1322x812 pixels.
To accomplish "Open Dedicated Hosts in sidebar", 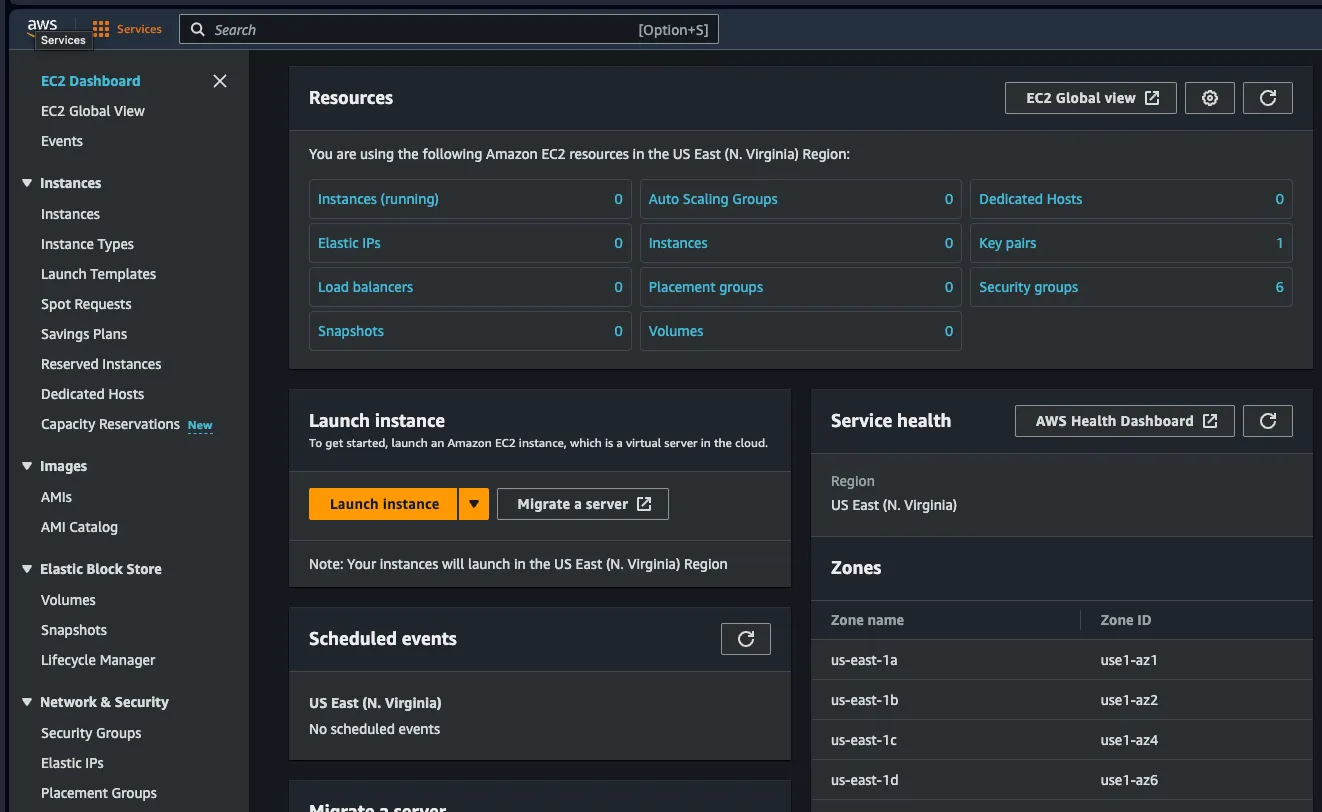I will 93,394.
